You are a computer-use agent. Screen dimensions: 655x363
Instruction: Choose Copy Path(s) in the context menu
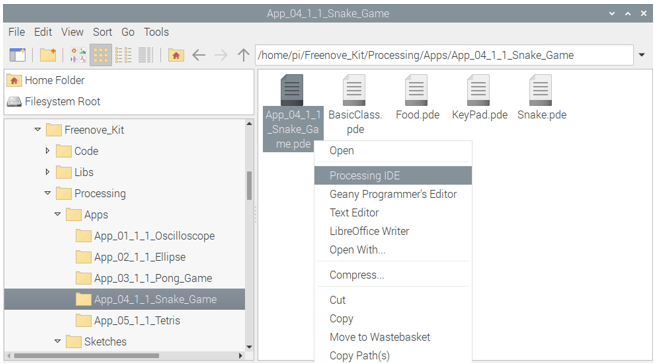[393, 355]
